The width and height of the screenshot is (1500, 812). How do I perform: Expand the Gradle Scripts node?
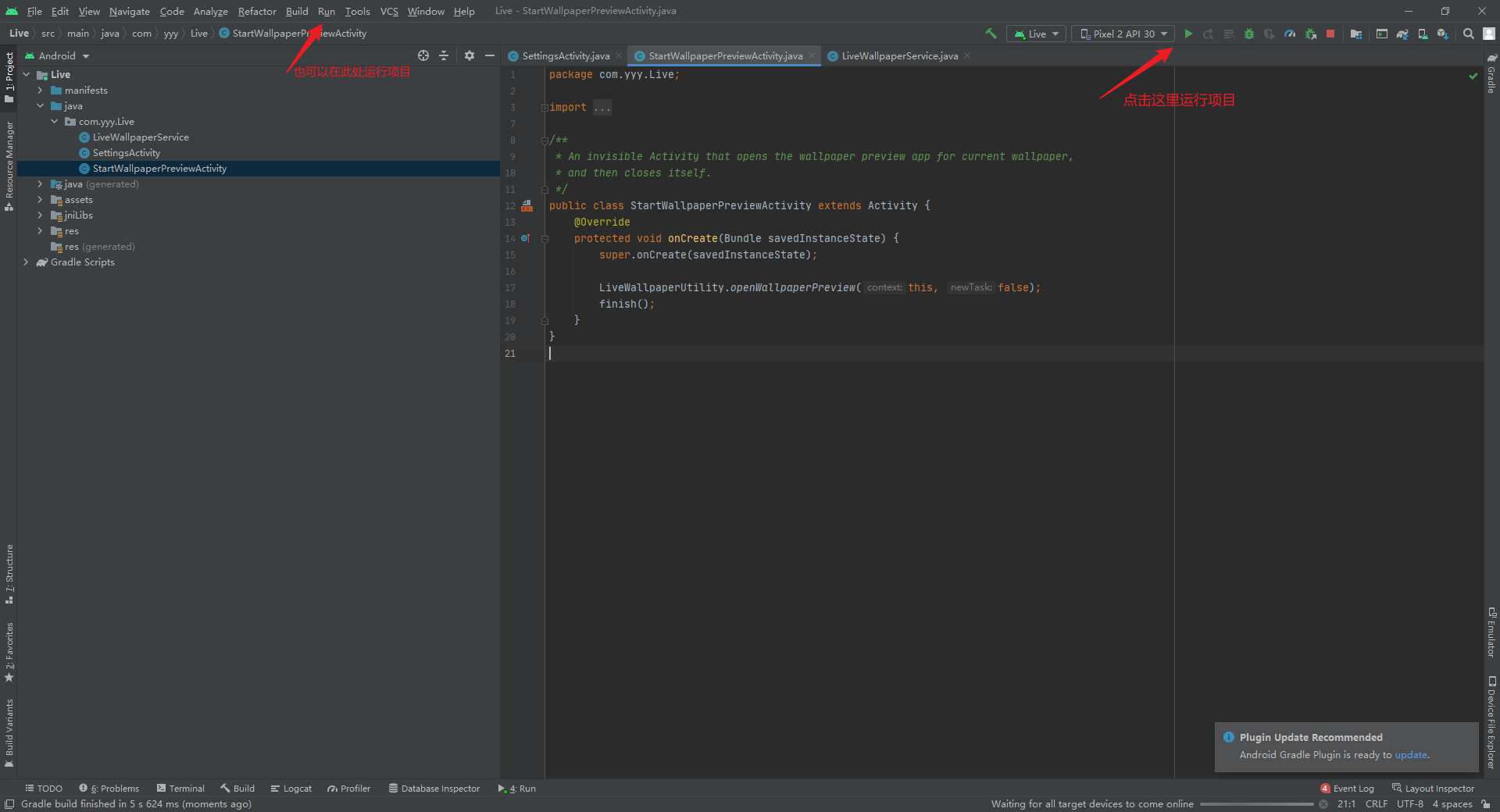click(x=27, y=262)
